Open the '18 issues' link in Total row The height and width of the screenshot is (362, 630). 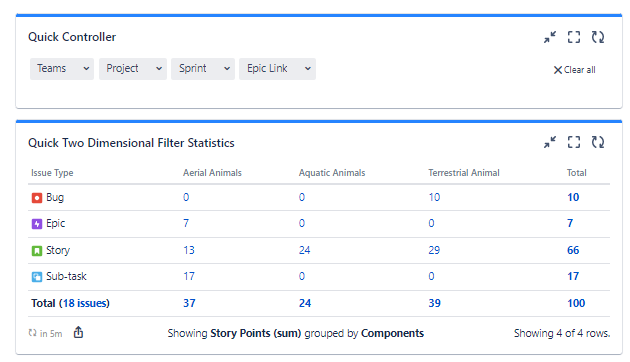tap(84, 303)
